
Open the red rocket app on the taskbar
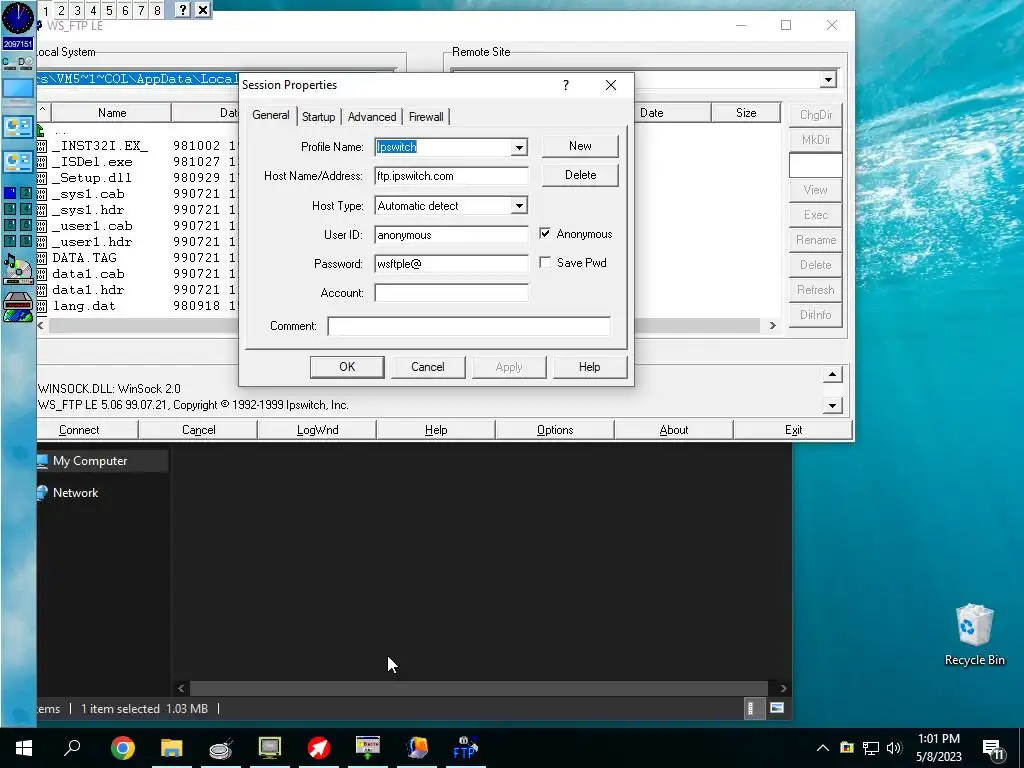coord(319,748)
